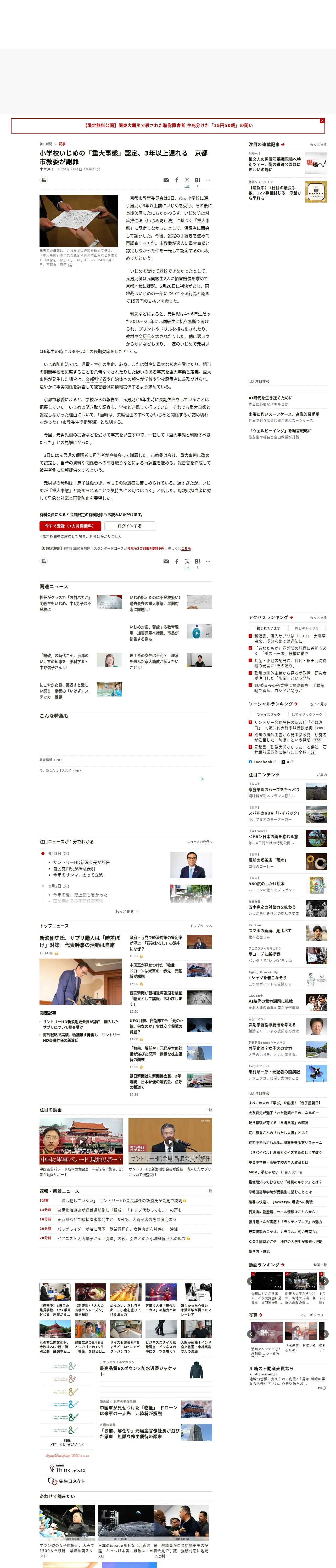Image resolution: width=336 pixels, height=1568 pixels.
Task: Click previous arrow on 動画ランキング carousel
Action: 251,1281
